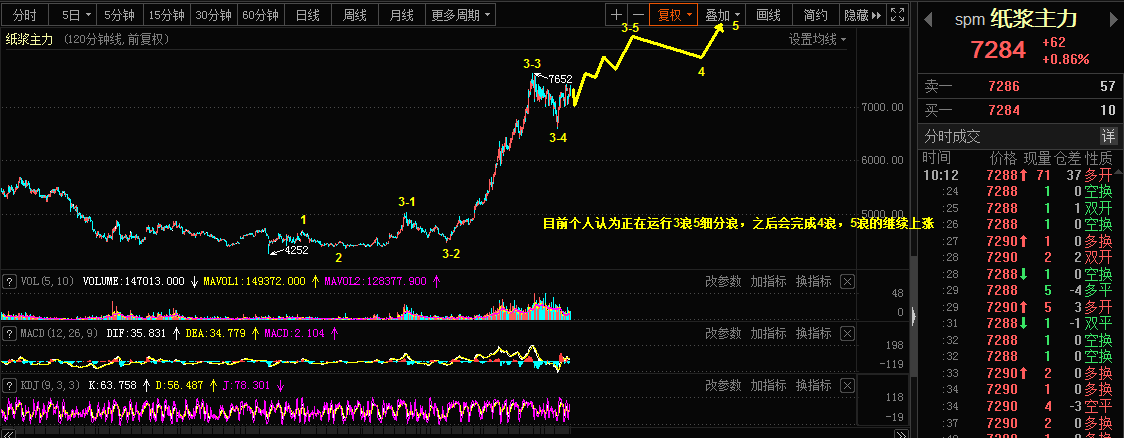Switch to 60分钟 period
Image resolution: width=1124 pixels, height=438 pixels.
260,14
